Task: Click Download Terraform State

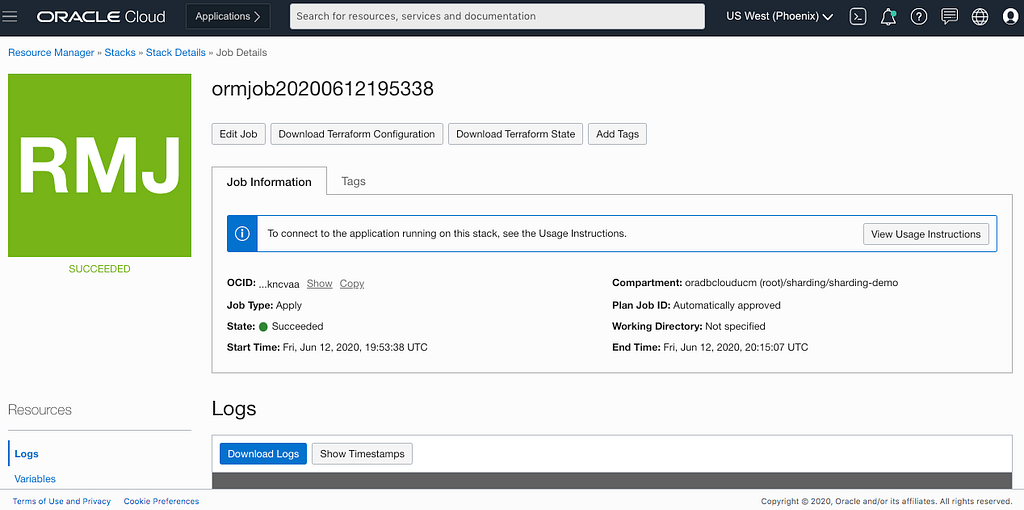Action: click(515, 134)
